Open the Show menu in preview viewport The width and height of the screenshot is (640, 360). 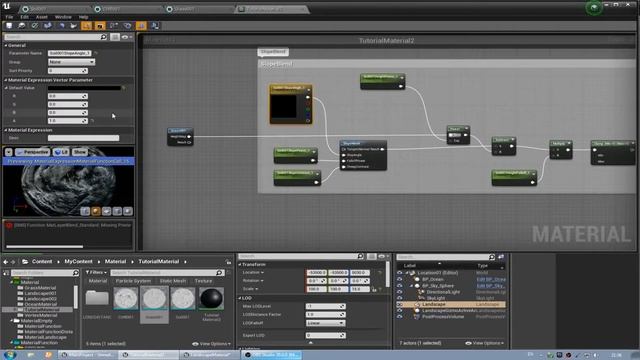(80, 152)
